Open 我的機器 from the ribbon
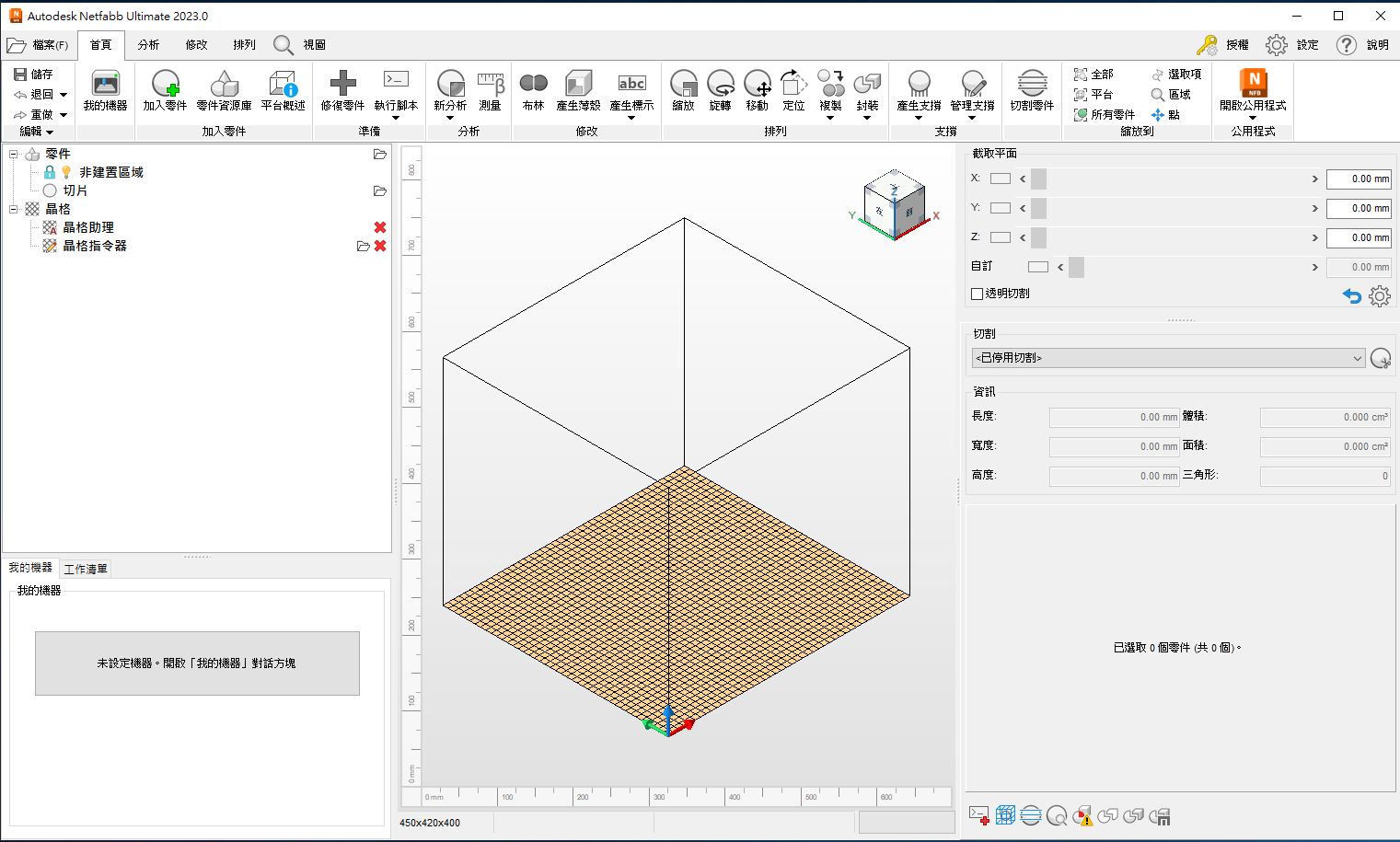The image size is (1400, 842). [x=105, y=90]
